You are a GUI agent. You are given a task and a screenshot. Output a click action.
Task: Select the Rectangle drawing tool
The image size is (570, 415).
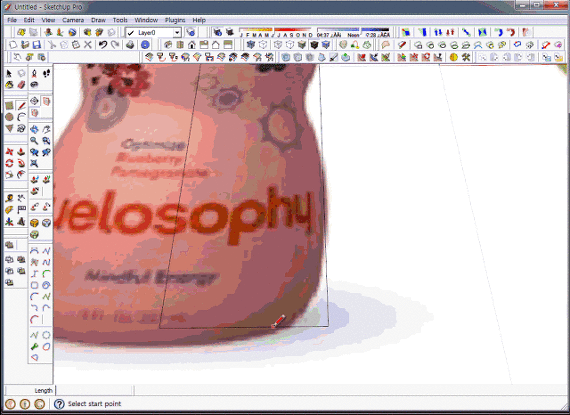coord(9,106)
